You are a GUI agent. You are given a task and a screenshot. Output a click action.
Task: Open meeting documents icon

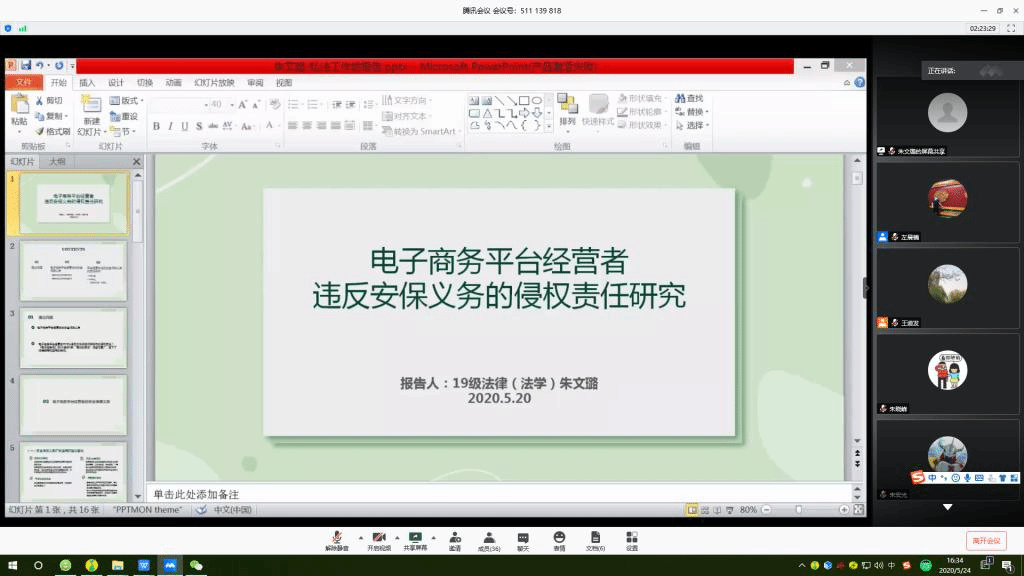point(595,538)
